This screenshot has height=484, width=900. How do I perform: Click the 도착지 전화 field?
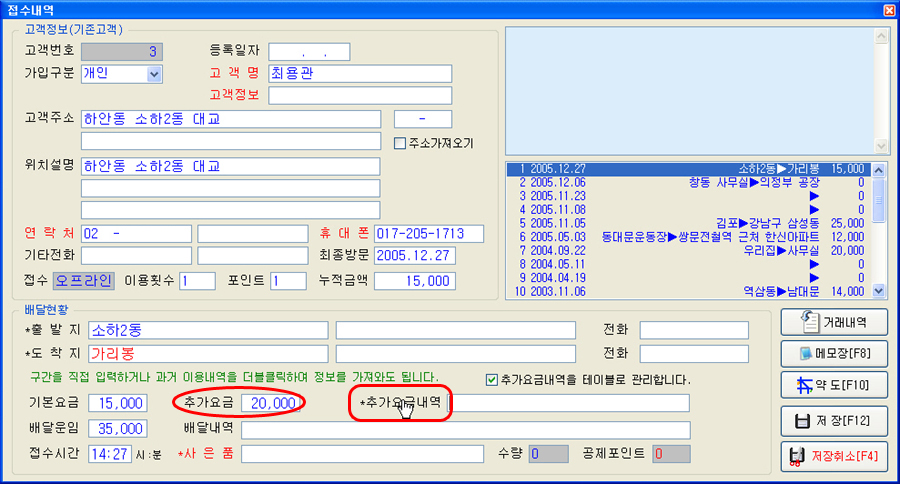(x=694, y=354)
